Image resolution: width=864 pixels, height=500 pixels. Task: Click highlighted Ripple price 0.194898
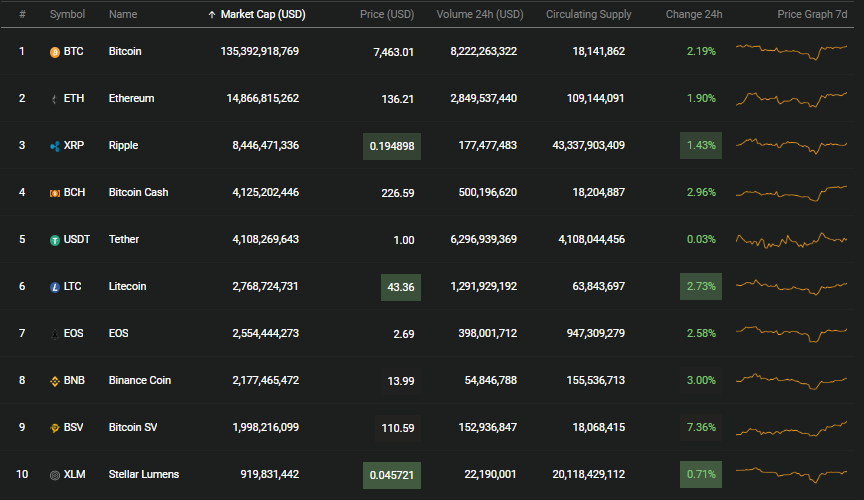coord(392,147)
